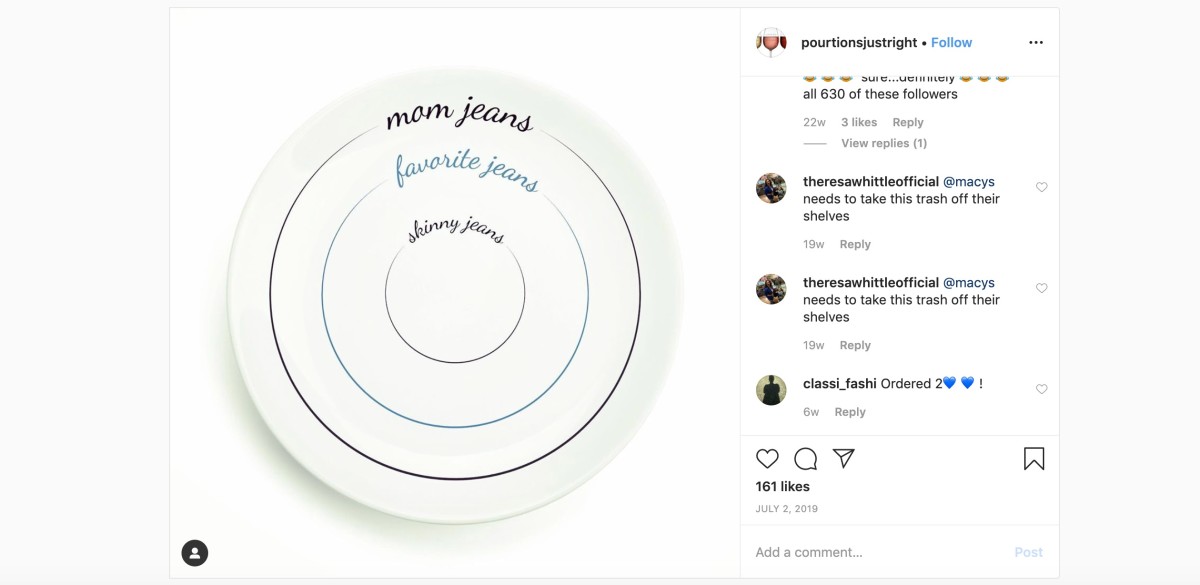View the 161 likes list
This screenshot has width=1200, height=585.
pos(783,486)
